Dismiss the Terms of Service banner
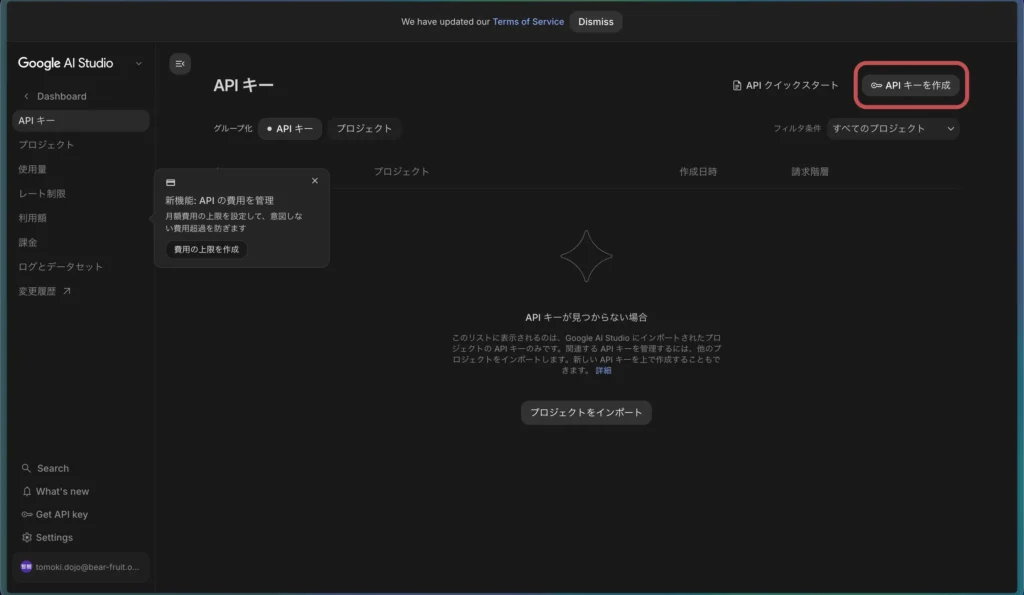The image size is (1024, 595). pyautogui.click(x=596, y=22)
